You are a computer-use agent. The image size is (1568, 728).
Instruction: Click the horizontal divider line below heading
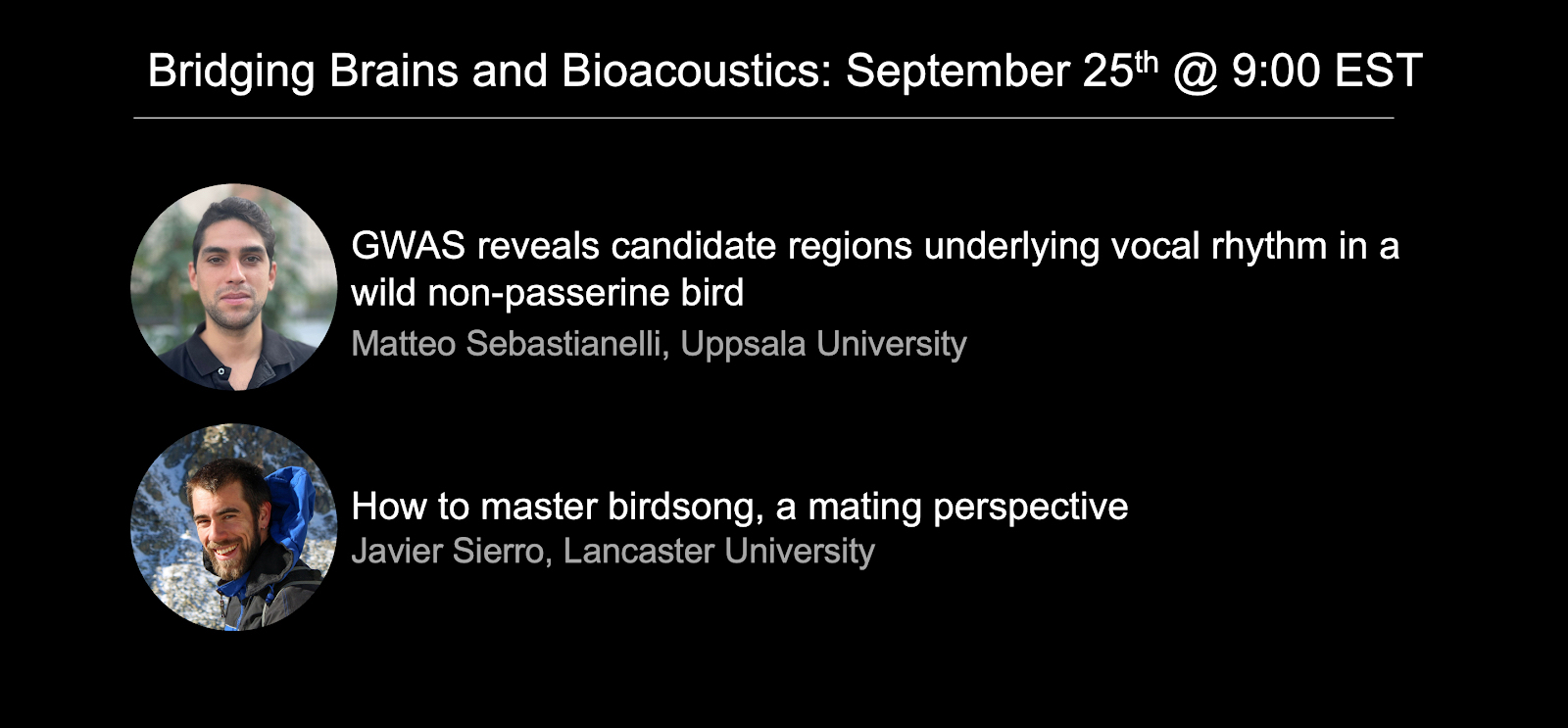(x=763, y=118)
